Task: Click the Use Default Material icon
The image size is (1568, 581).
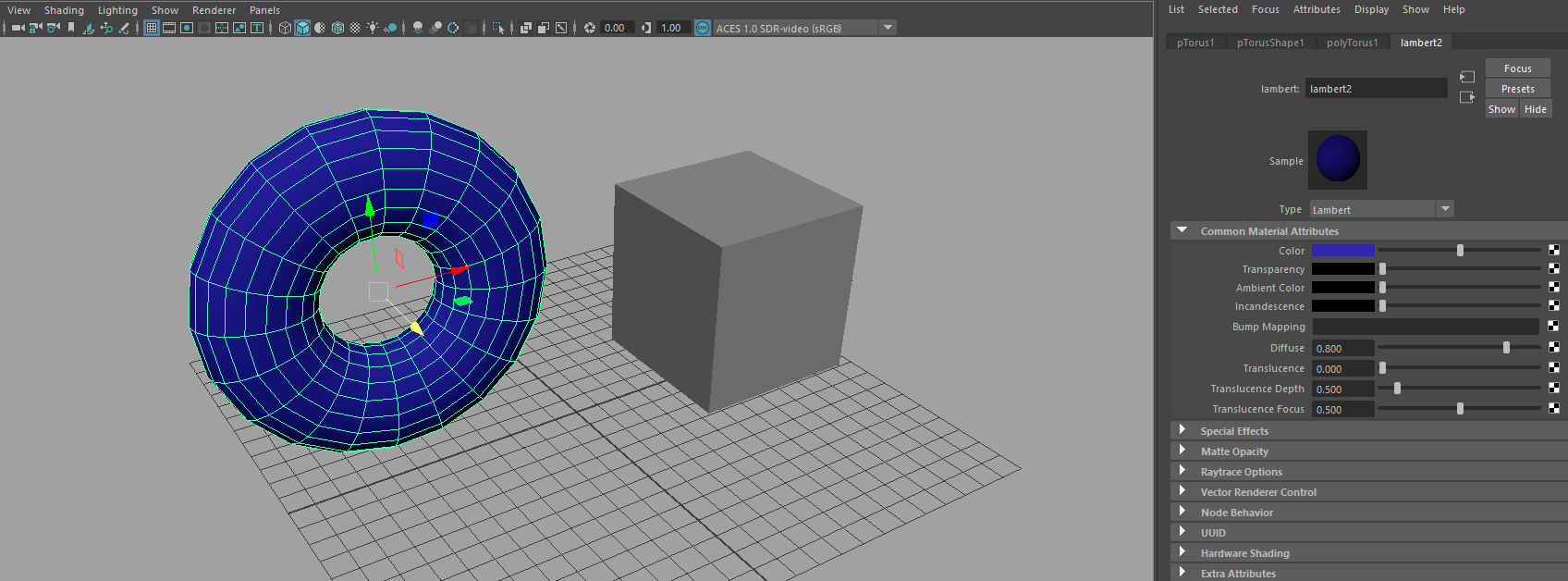Action: pyautogui.click(x=320, y=28)
